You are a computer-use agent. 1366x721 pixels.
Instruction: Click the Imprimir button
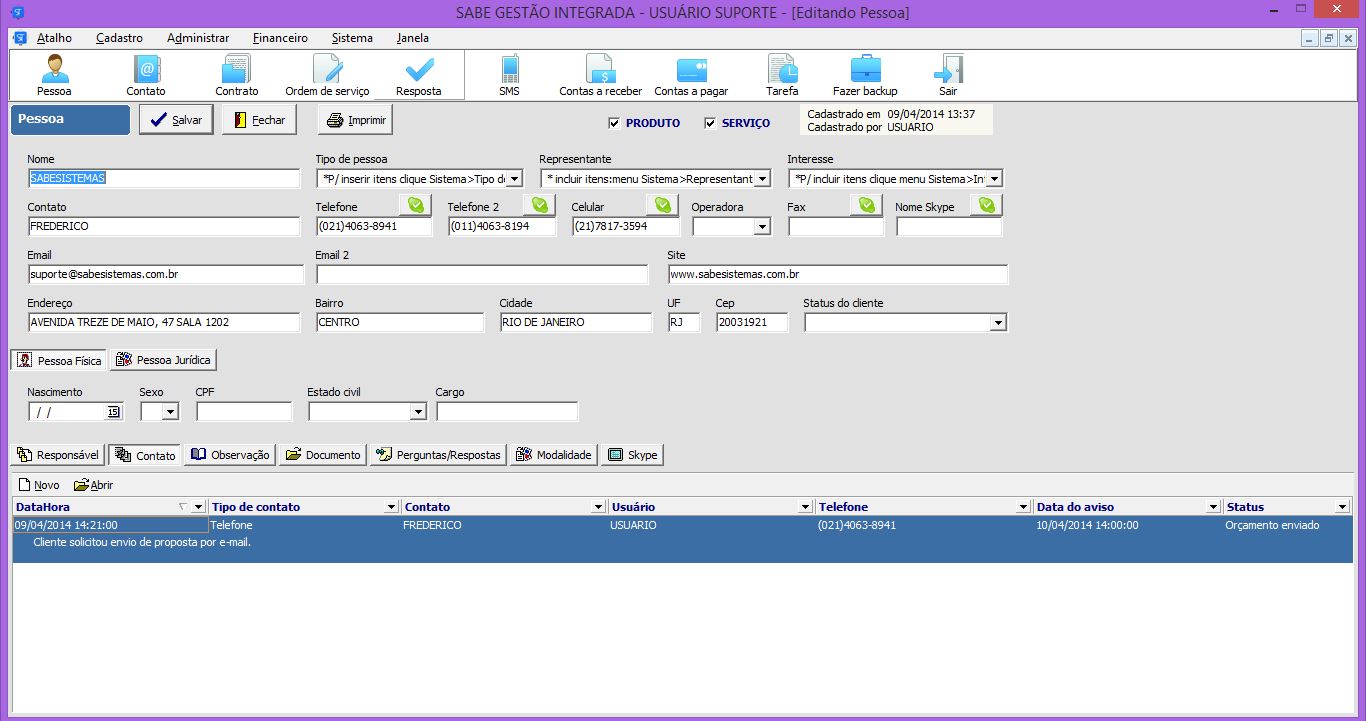point(355,120)
